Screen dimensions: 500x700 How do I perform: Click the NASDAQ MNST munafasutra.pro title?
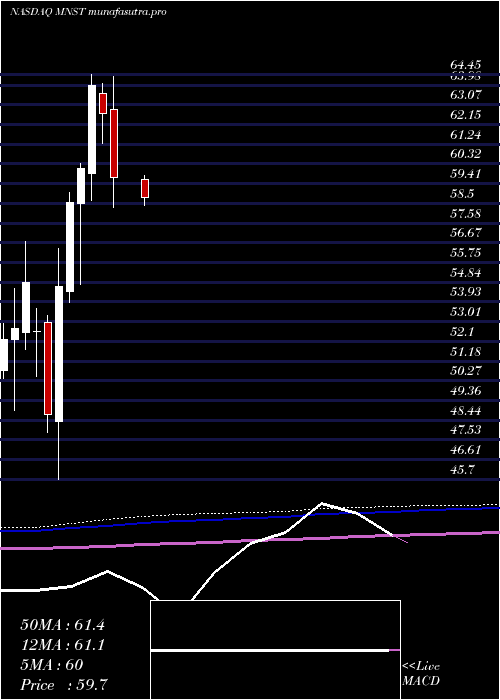(88, 12)
